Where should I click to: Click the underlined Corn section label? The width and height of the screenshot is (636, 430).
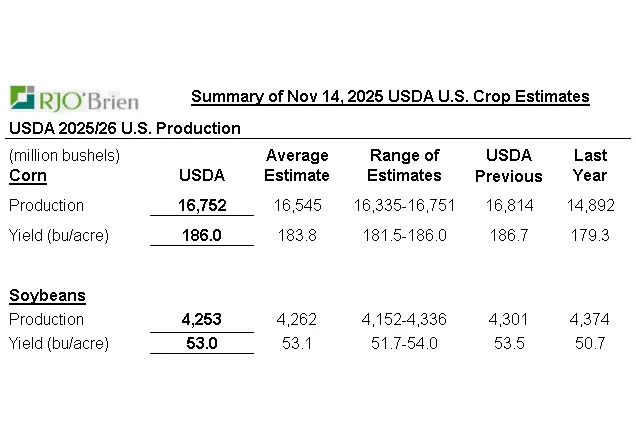coord(28,175)
